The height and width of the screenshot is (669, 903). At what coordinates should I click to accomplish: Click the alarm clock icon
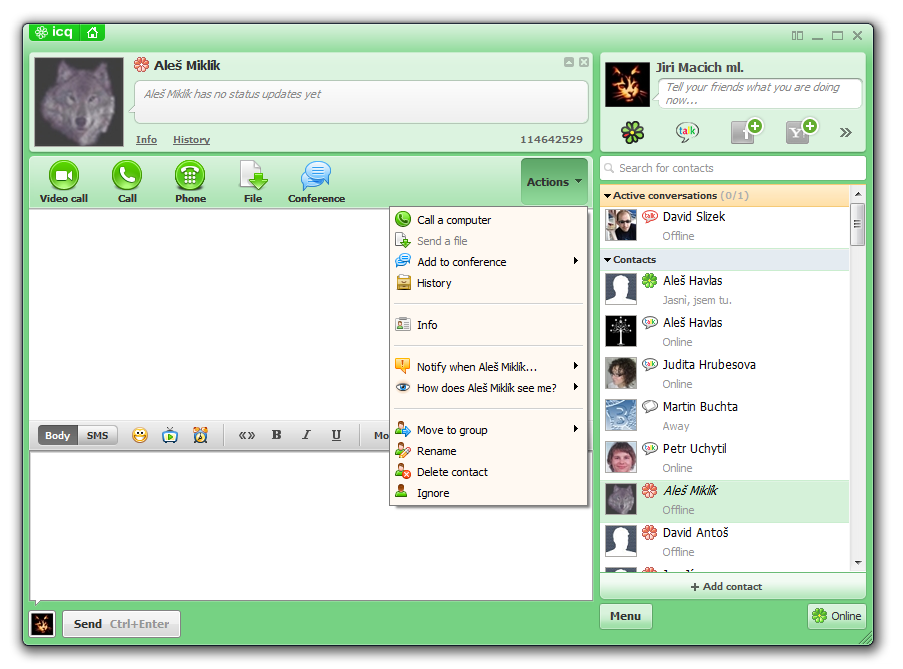pyautogui.click(x=200, y=435)
